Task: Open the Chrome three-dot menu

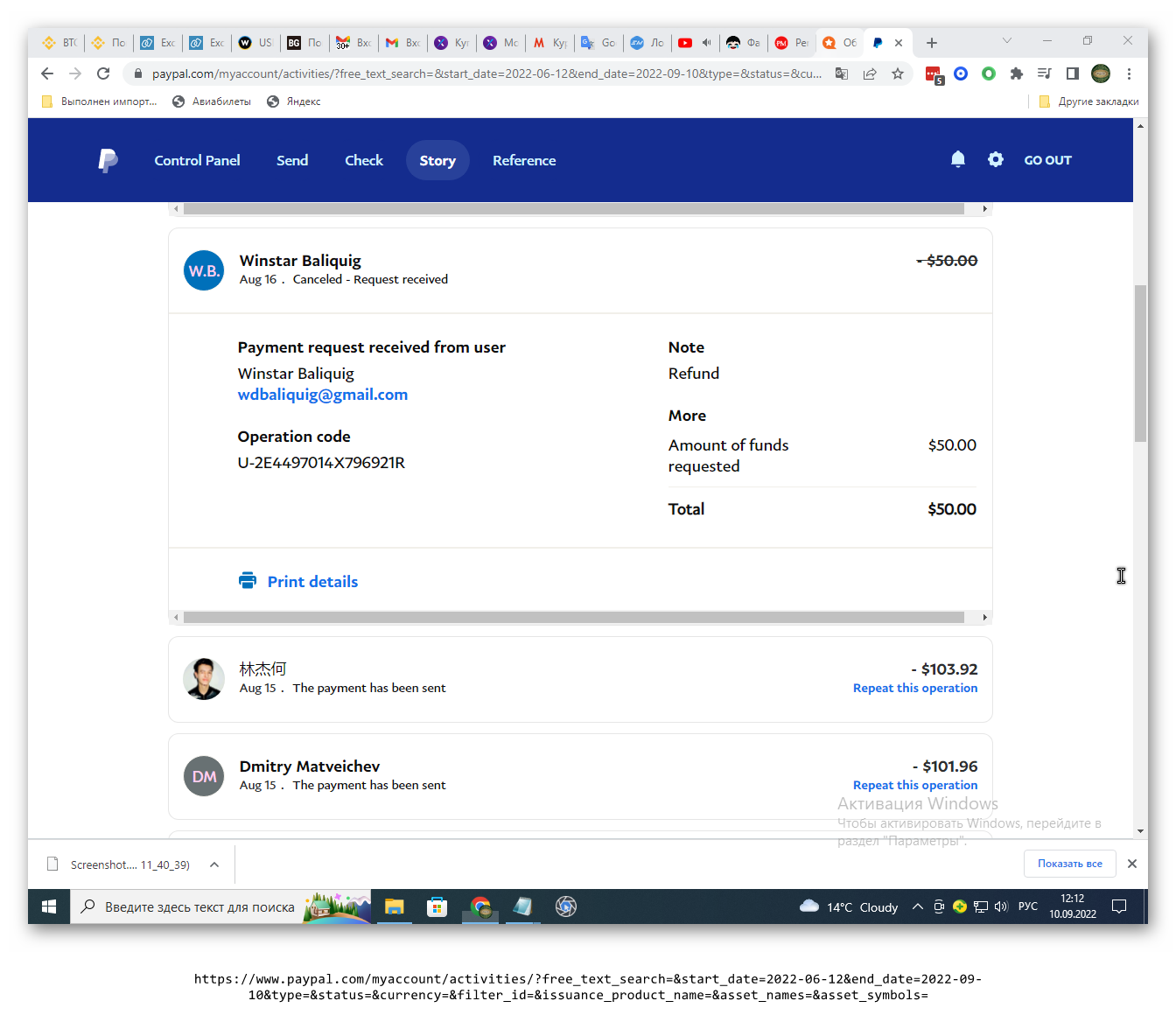Action: tap(1129, 73)
